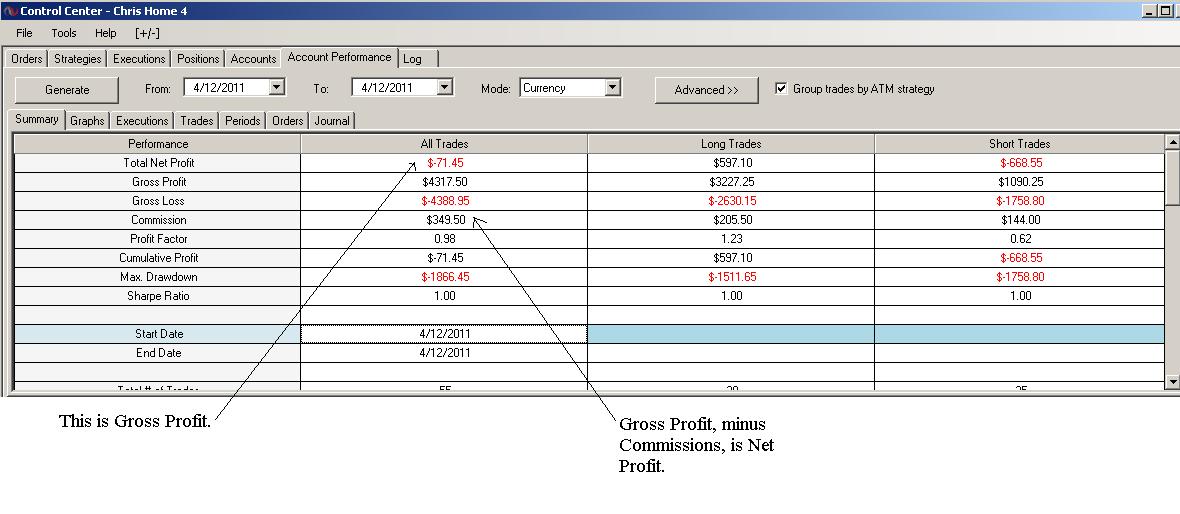Toggle Group trades by ATM strategy checkbox
Screen dimensions: 1180x514
tap(781, 89)
